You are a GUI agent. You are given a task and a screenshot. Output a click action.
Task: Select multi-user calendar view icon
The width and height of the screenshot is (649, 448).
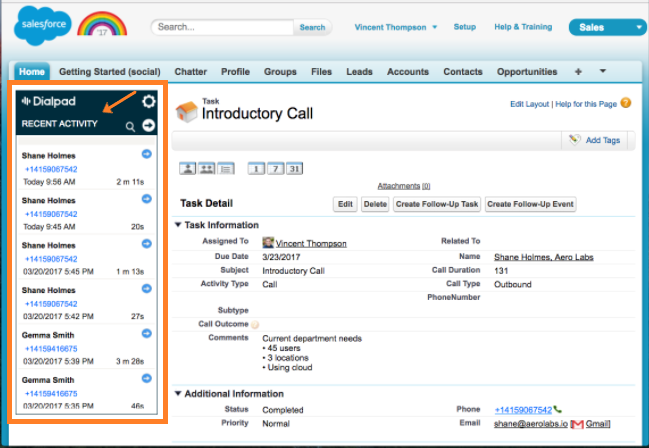207,169
